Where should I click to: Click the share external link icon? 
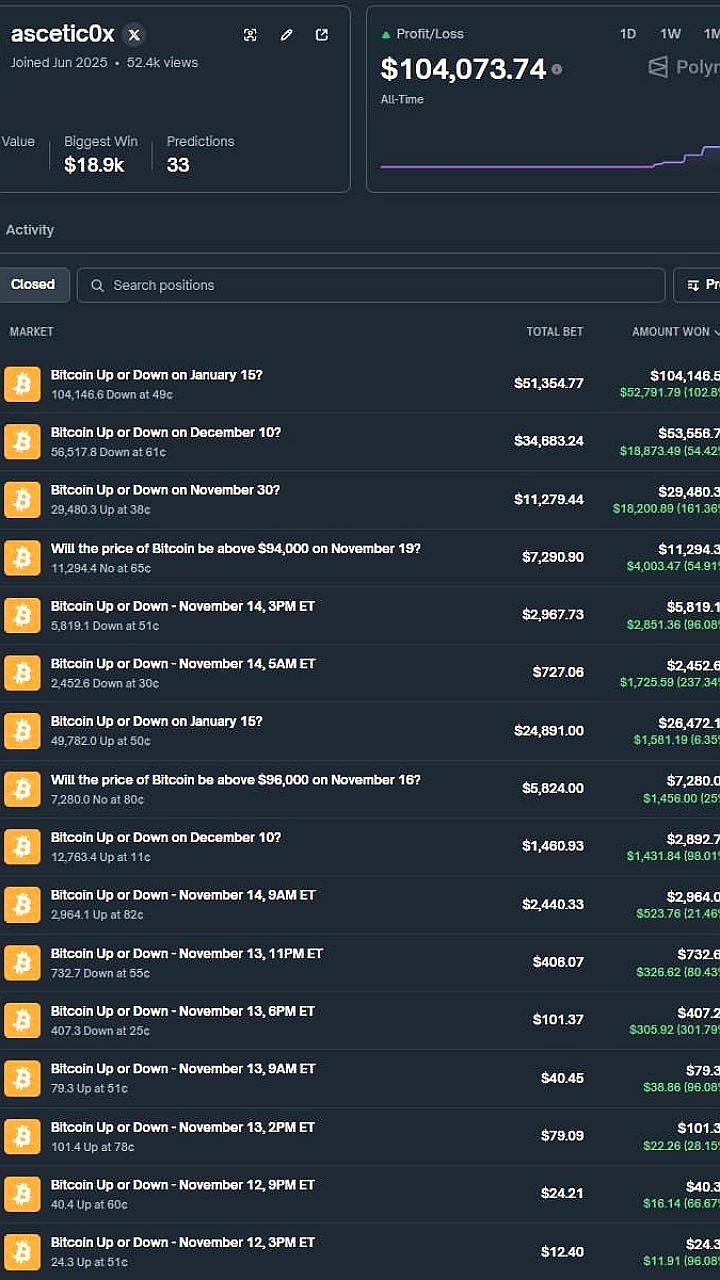click(322, 35)
